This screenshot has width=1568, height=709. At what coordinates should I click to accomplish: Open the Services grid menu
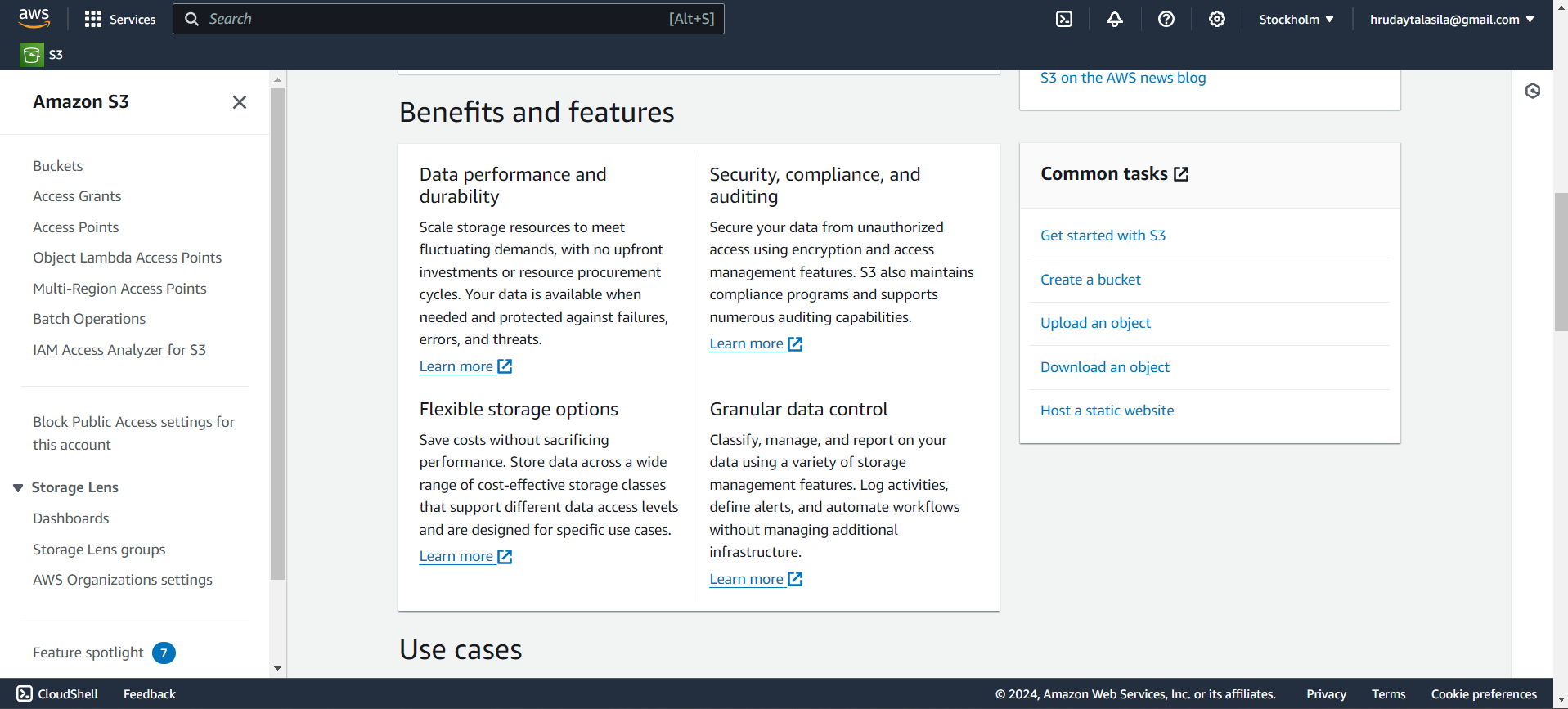120,19
